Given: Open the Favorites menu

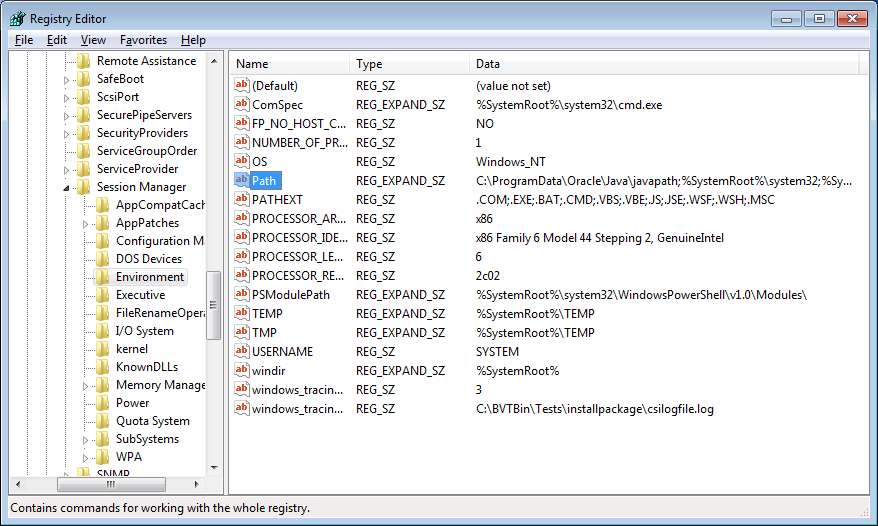Looking at the screenshot, I should (x=143, y=40).
